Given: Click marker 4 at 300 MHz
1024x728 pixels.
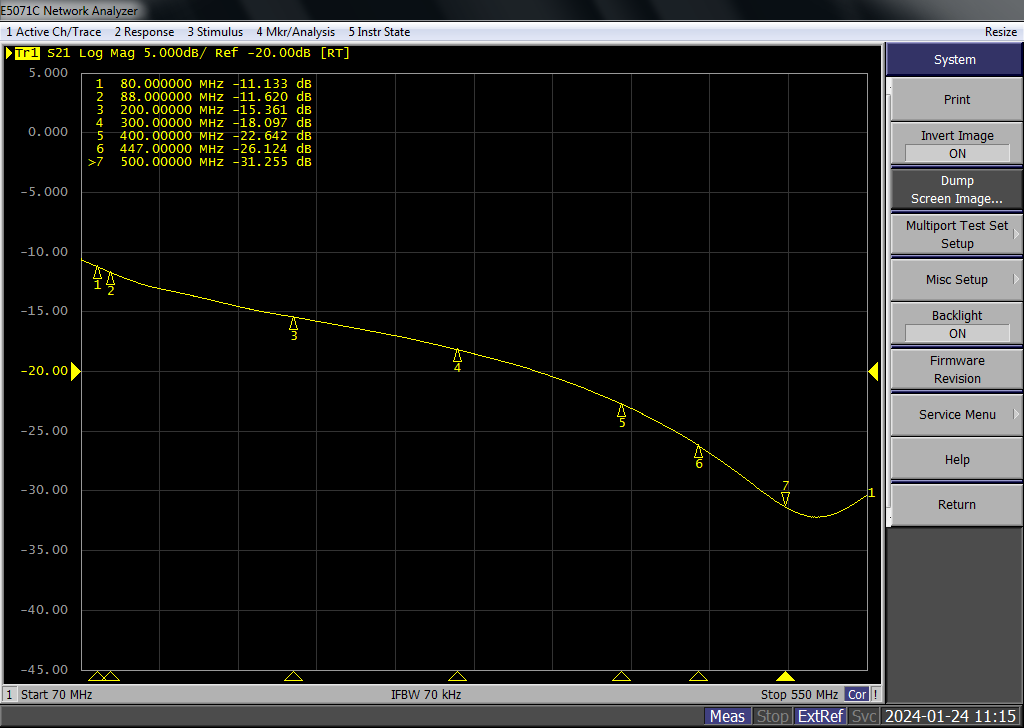Looking at the screenshot, I should click(457, 360).
